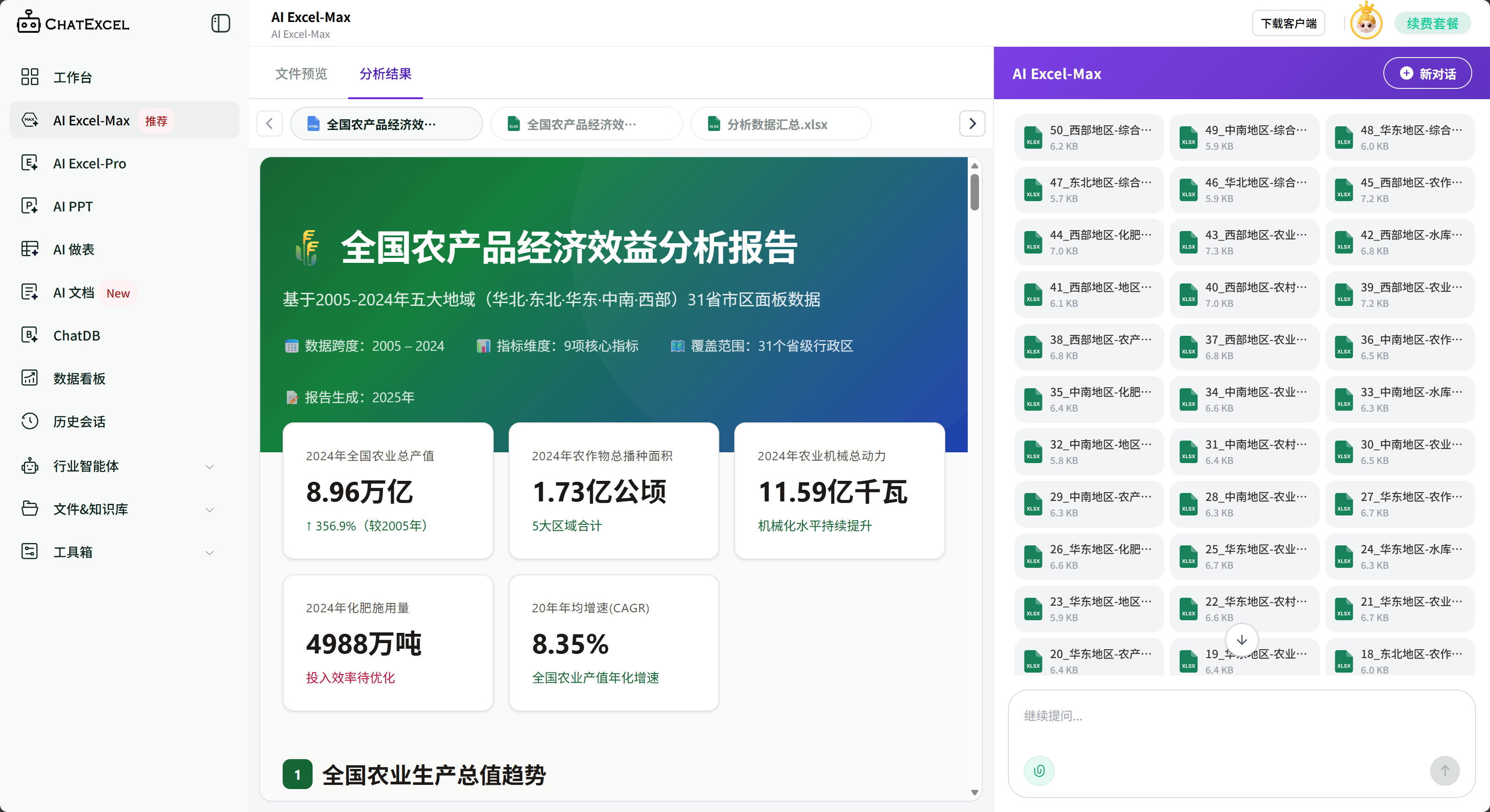Attach a file with the paperclip icon
The image size is (1490, 812).
click(x=1039, y=770)
